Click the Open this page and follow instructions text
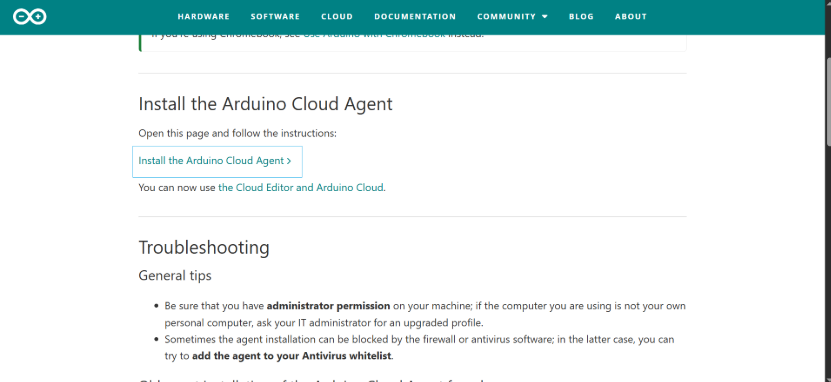831x382 pixels. coord(237,134)
